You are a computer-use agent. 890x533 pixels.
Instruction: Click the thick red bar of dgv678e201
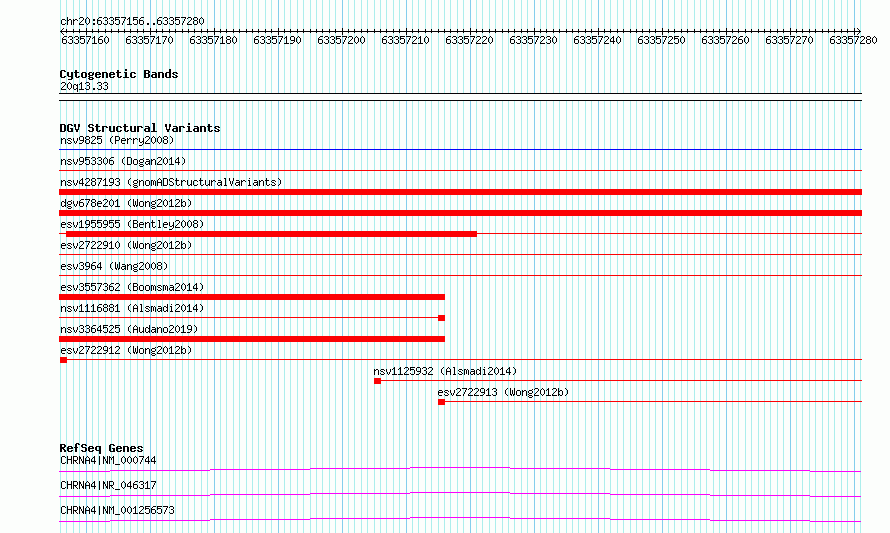tap(460, 213)
